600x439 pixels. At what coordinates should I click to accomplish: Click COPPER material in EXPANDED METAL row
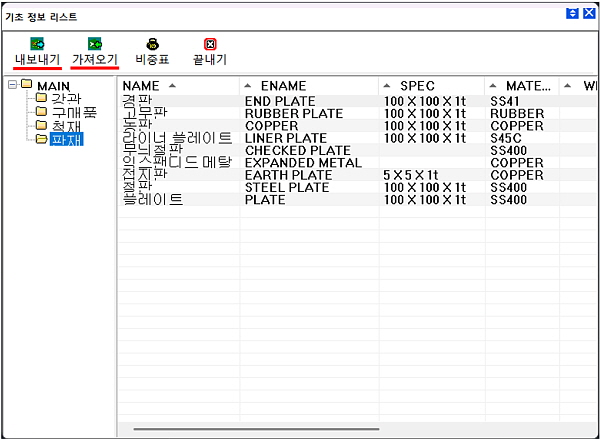point(517,163)
